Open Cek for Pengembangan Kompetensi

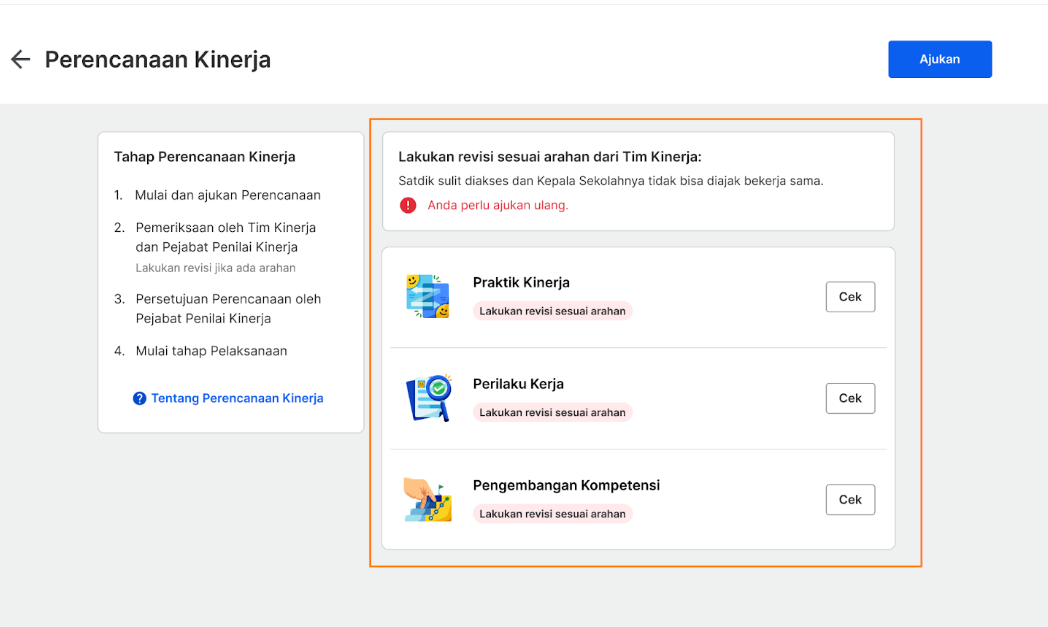[x=850, y=500]
